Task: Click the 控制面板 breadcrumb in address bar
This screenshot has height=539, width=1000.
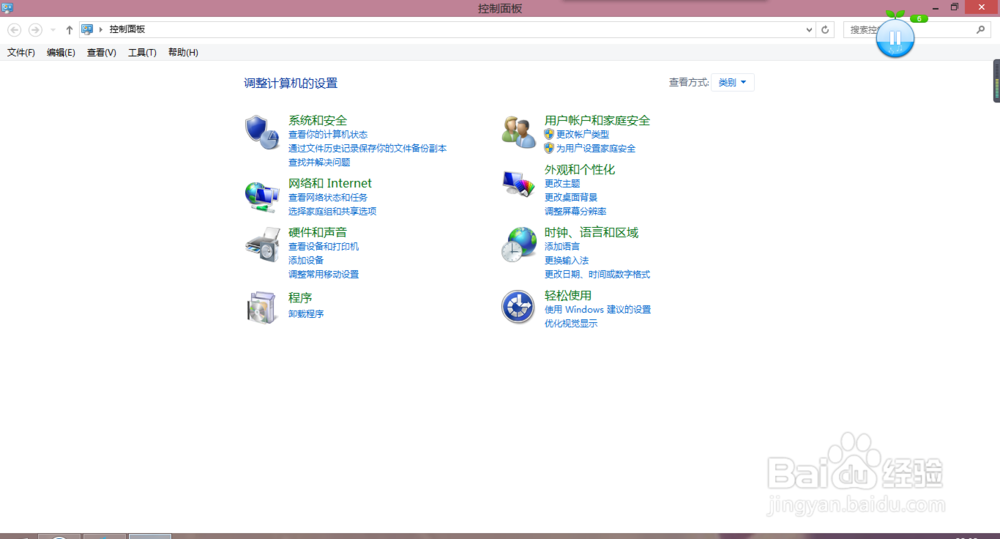Action: click(x=127, y=29)
